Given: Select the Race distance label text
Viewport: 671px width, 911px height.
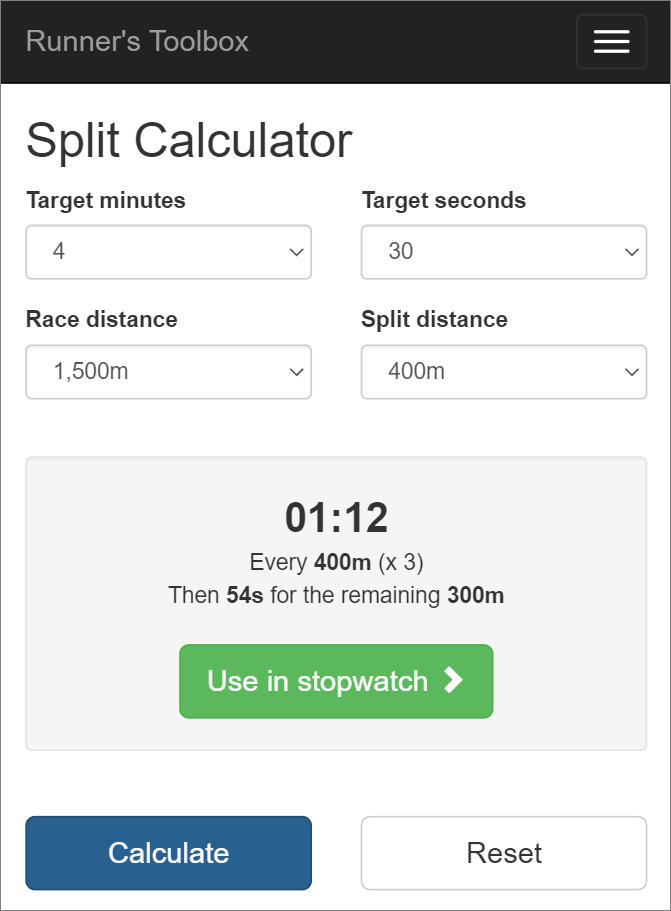Looking at the screenshot, I should pyautogui.click(x=102, y=319).
